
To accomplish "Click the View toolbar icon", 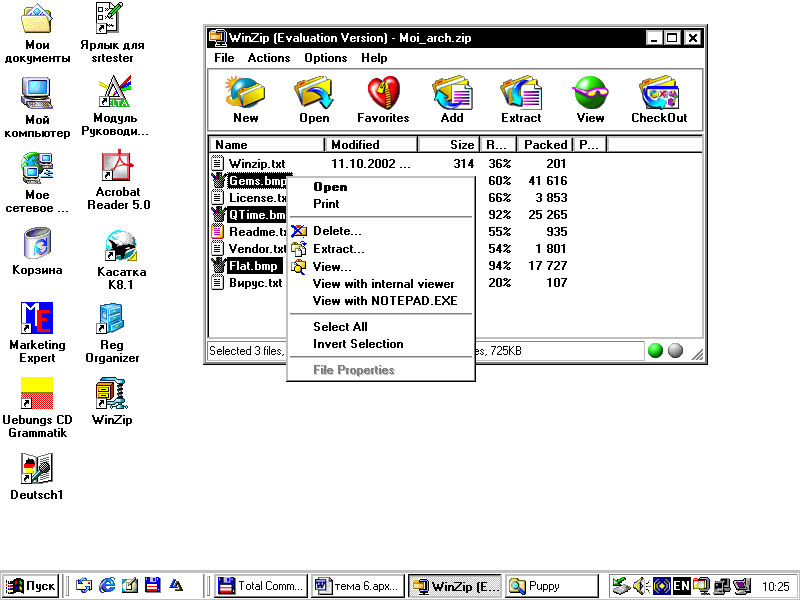I will pos(590,99).
